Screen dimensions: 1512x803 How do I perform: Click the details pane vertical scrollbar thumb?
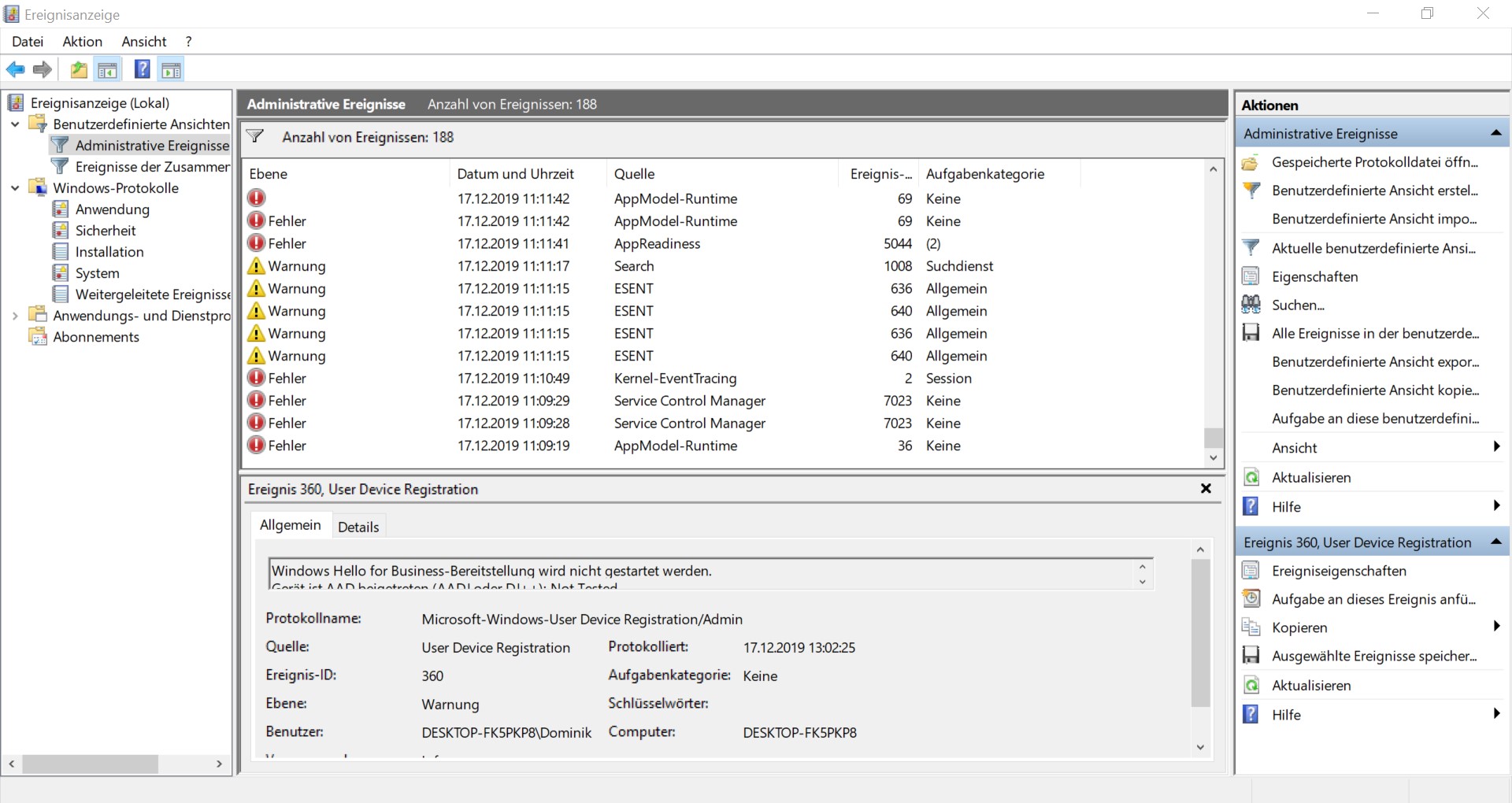[x=1200, y=633]
